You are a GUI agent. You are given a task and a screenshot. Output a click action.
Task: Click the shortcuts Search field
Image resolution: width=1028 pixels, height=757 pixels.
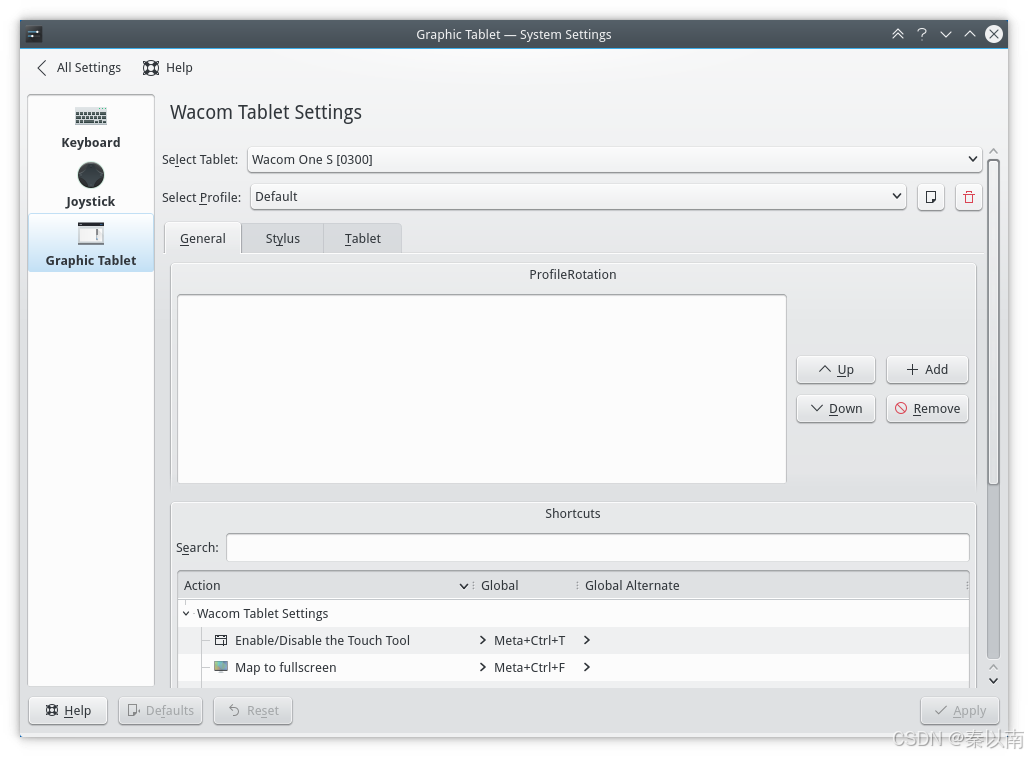click(x=598, y=547)
